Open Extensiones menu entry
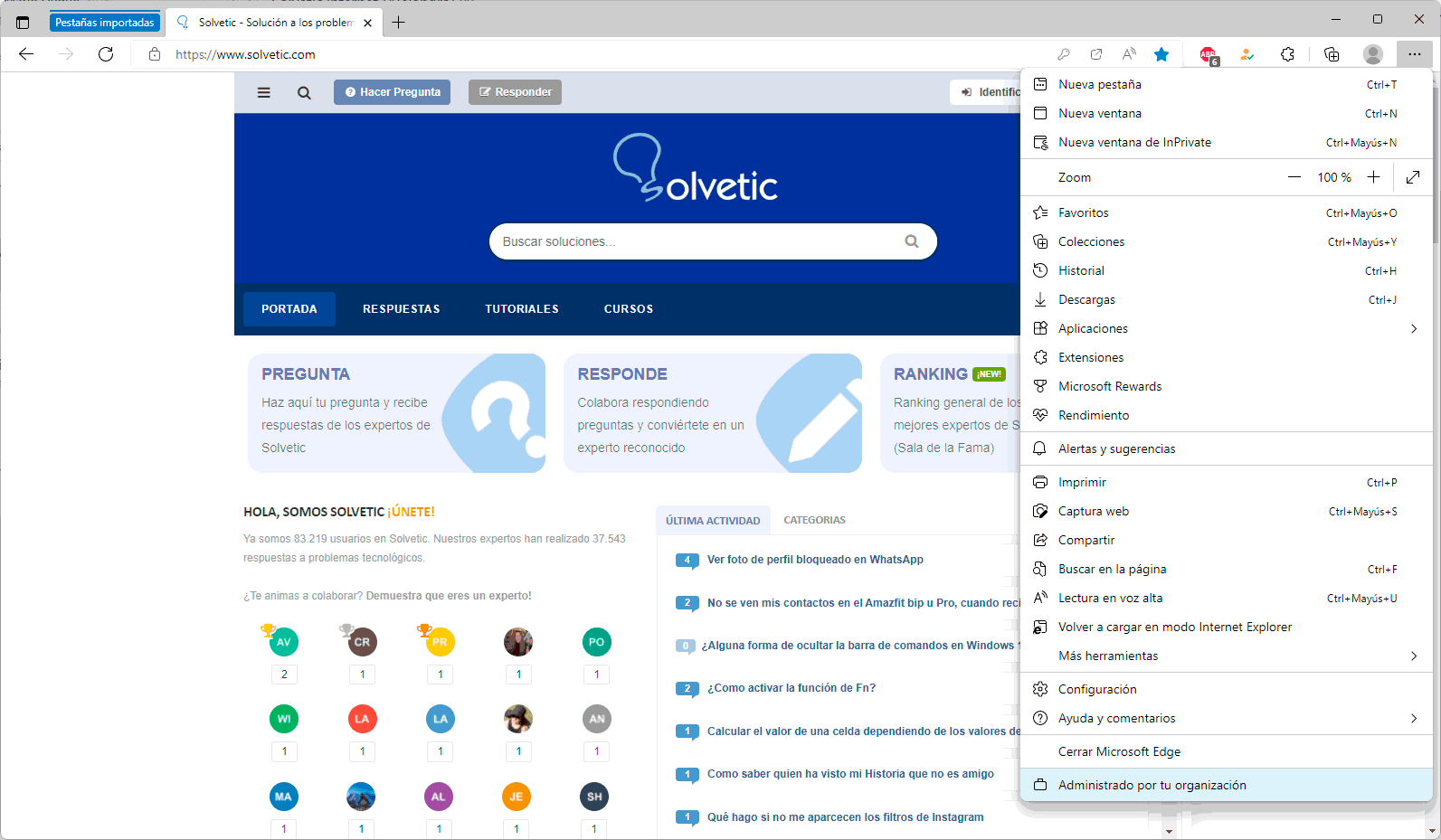 click(1227, 357)
